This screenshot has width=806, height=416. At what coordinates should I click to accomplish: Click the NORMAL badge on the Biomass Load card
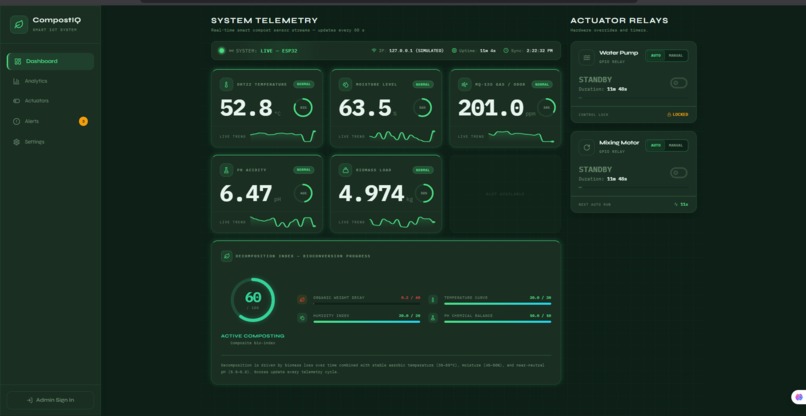tap(423, 170)
